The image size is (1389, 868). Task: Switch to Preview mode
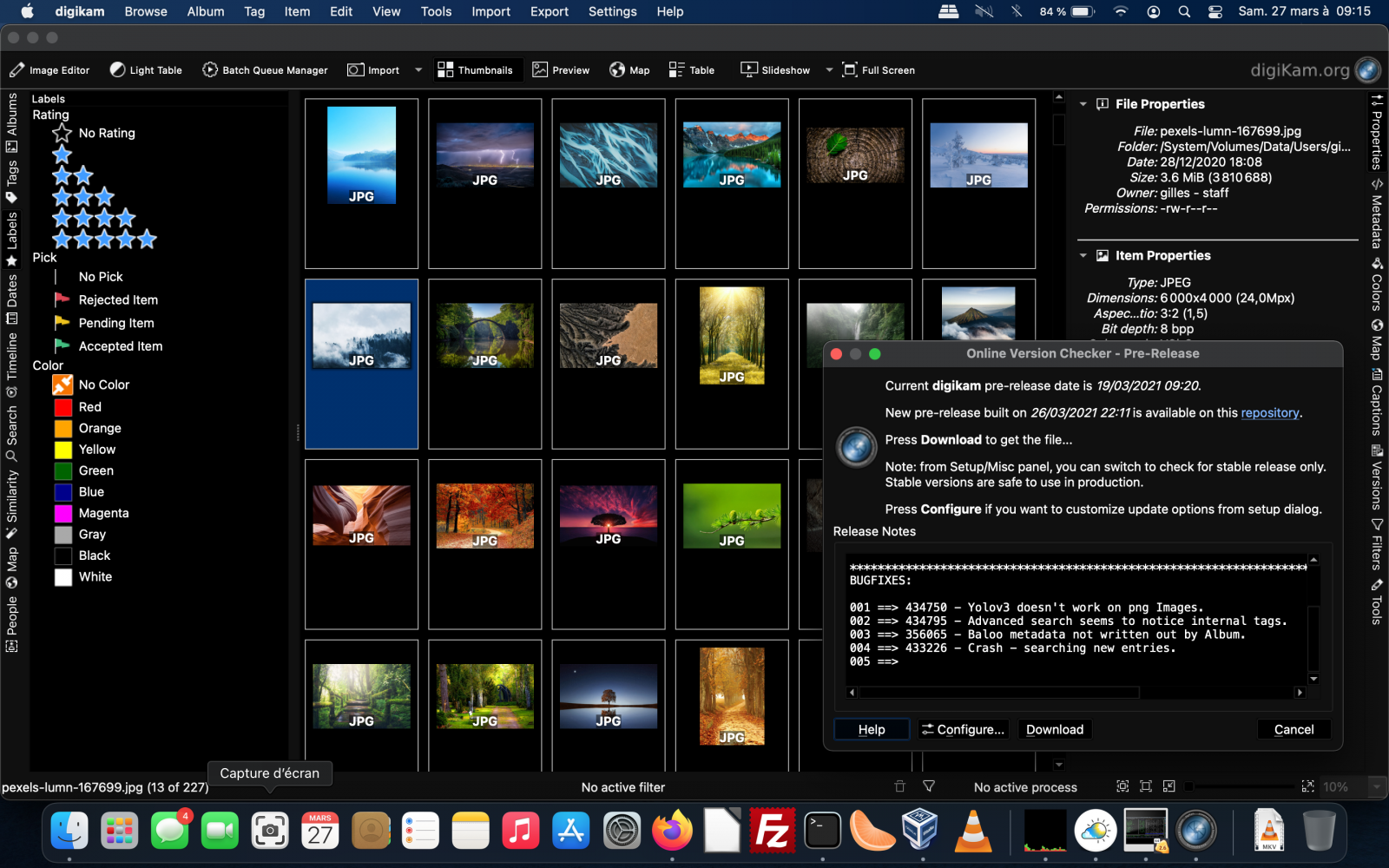(x=560, y=69)
